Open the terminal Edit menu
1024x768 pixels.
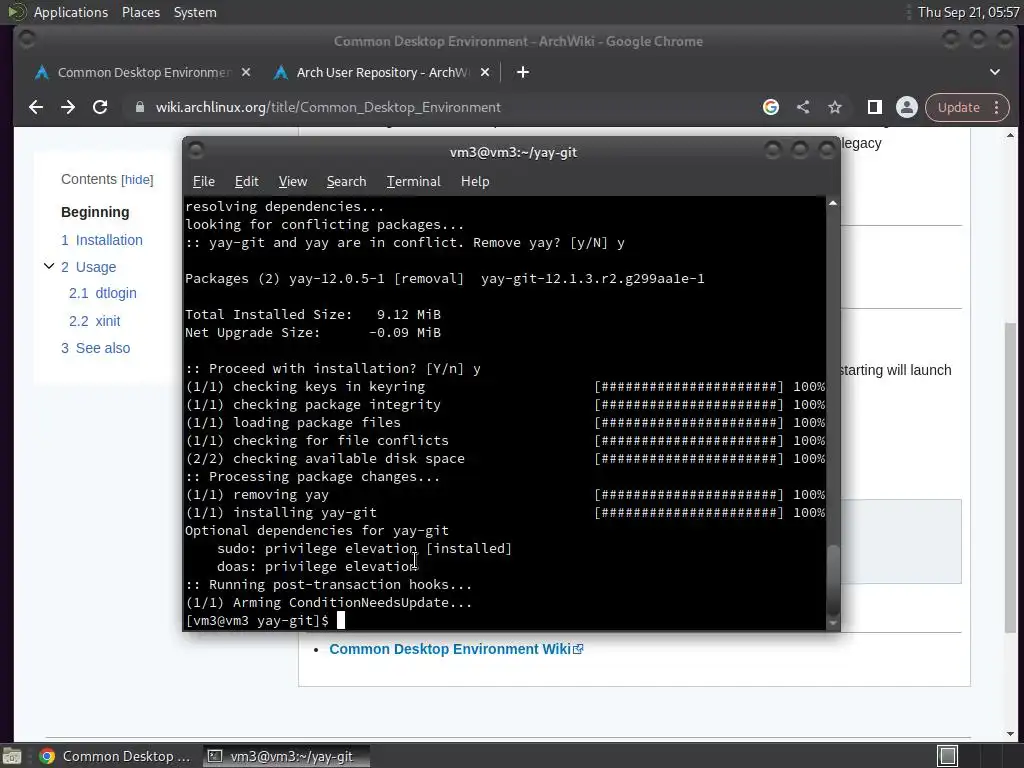click(246, 182)
